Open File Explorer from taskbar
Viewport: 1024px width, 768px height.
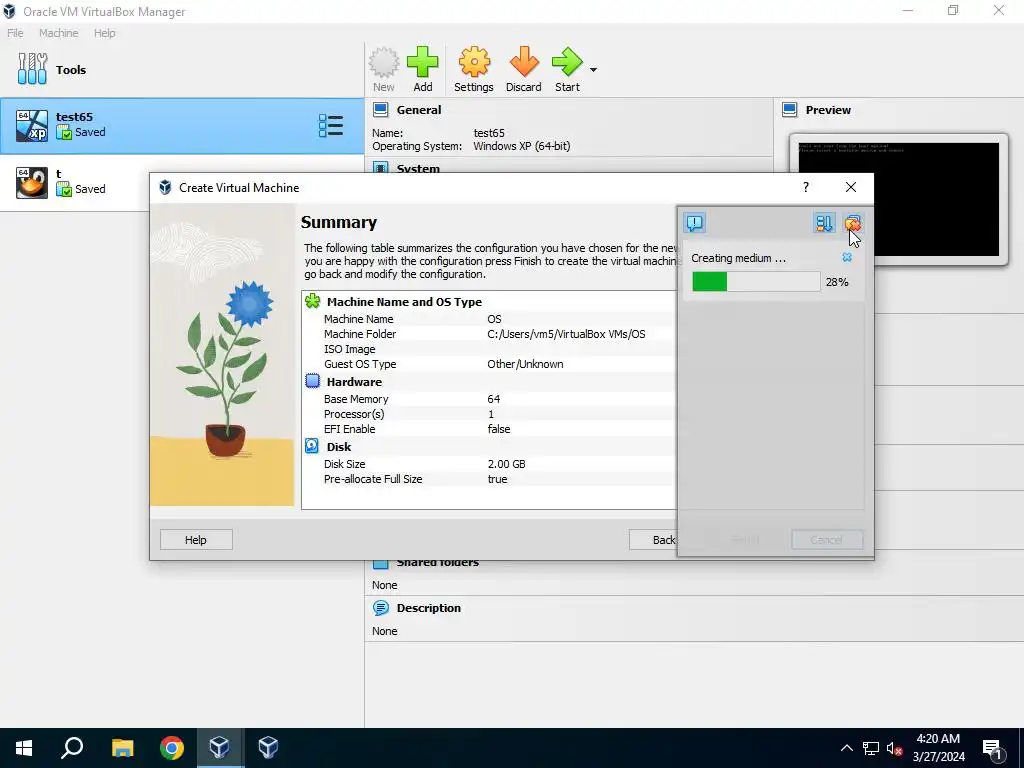click(x=122, y=748)
